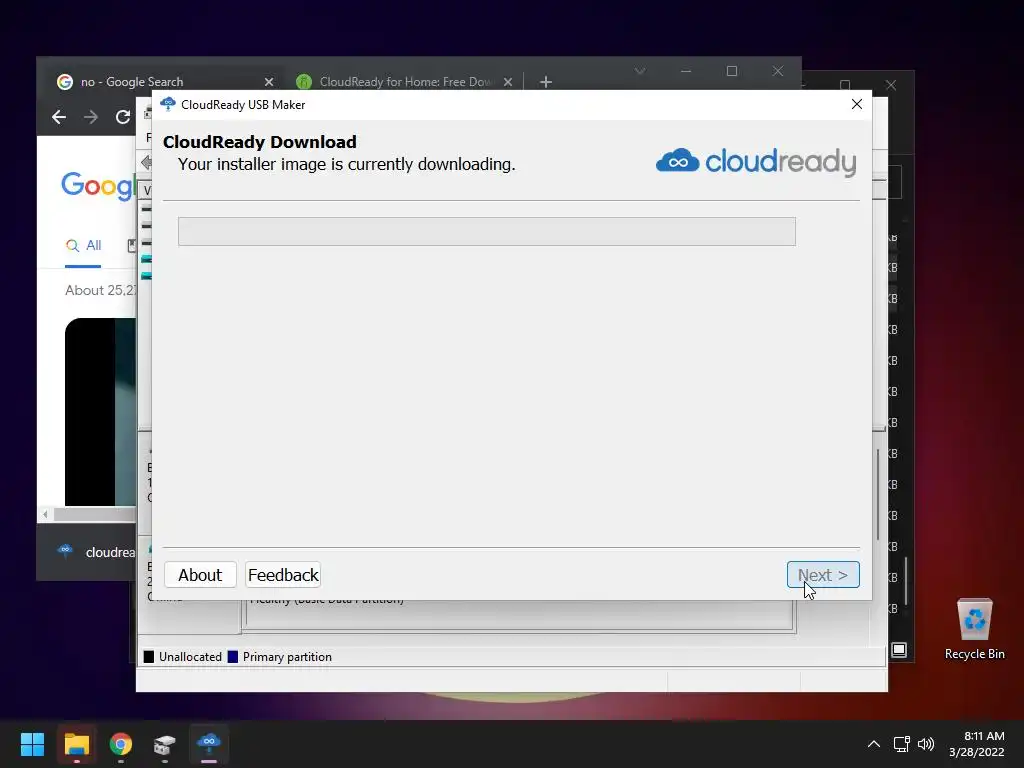Open a new tab in Chrome

546,82
